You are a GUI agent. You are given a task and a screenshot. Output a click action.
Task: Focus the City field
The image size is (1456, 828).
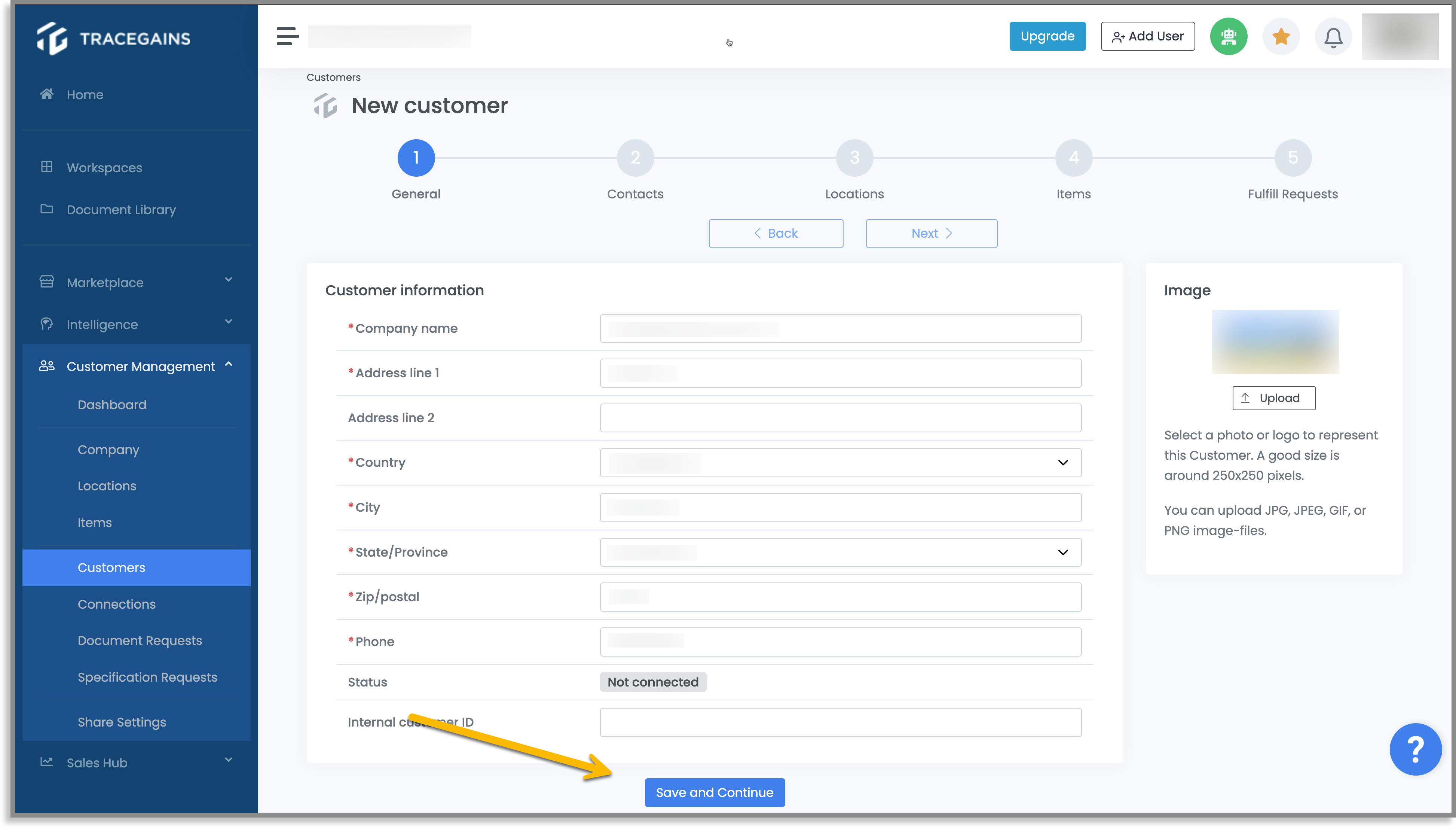click(x=841, y=507)
